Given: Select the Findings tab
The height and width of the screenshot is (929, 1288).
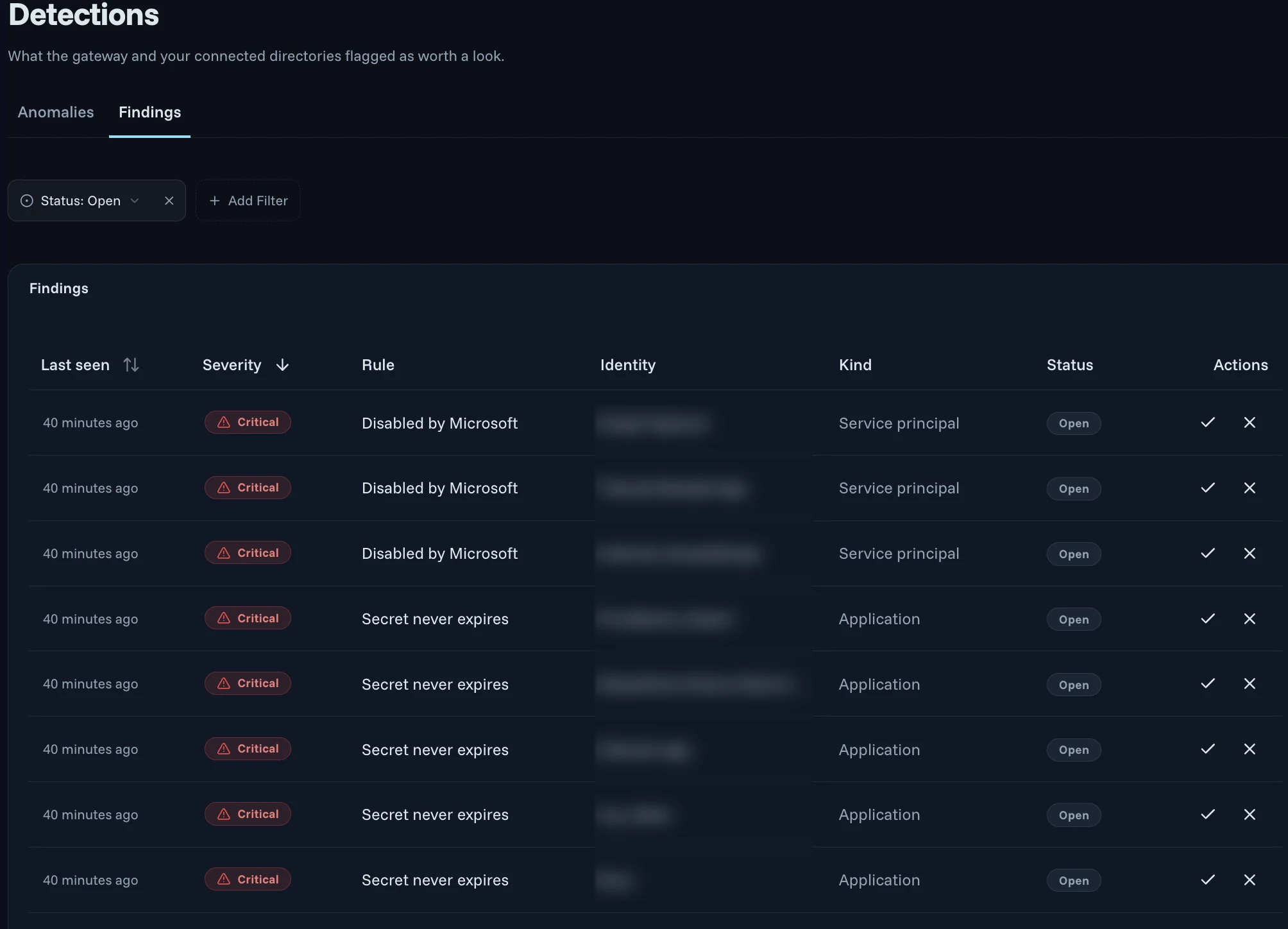Looking at the screenshot, I should pyautogui.click(x=150, y=112).
